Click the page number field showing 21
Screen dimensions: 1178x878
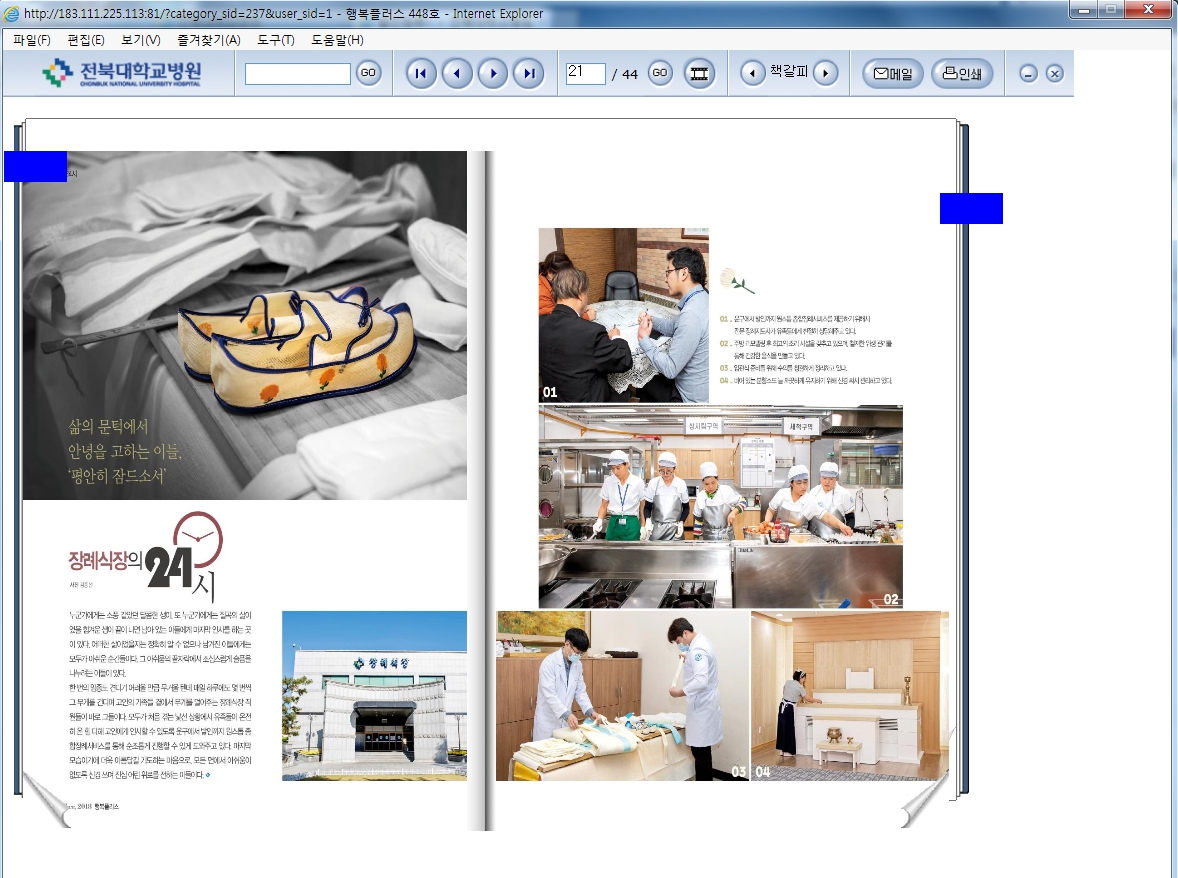point(585,73)
